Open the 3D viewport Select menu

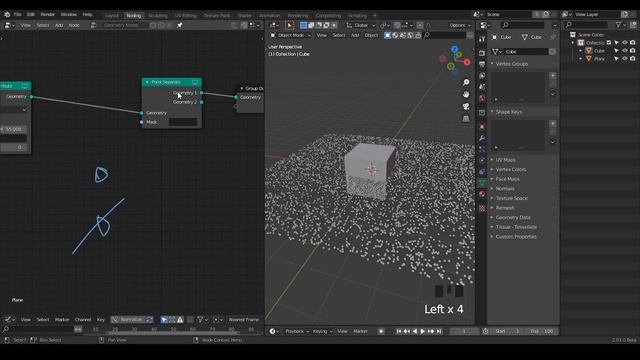tap(338, 36)
